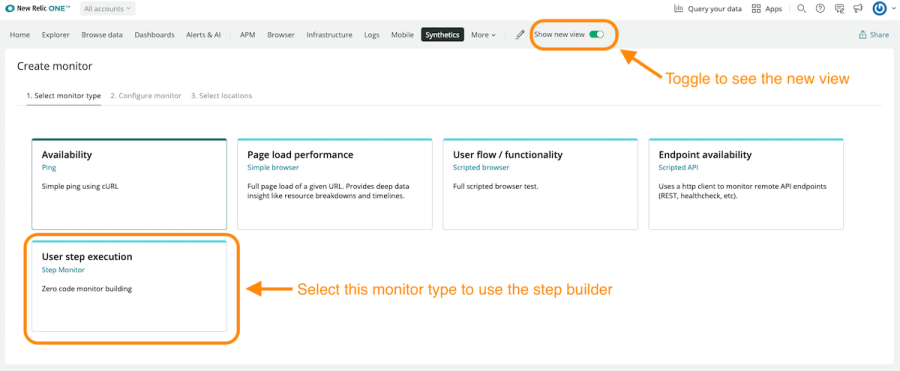Open the help question mark icon
Screen dimensions: 900x371
point(820,9)
